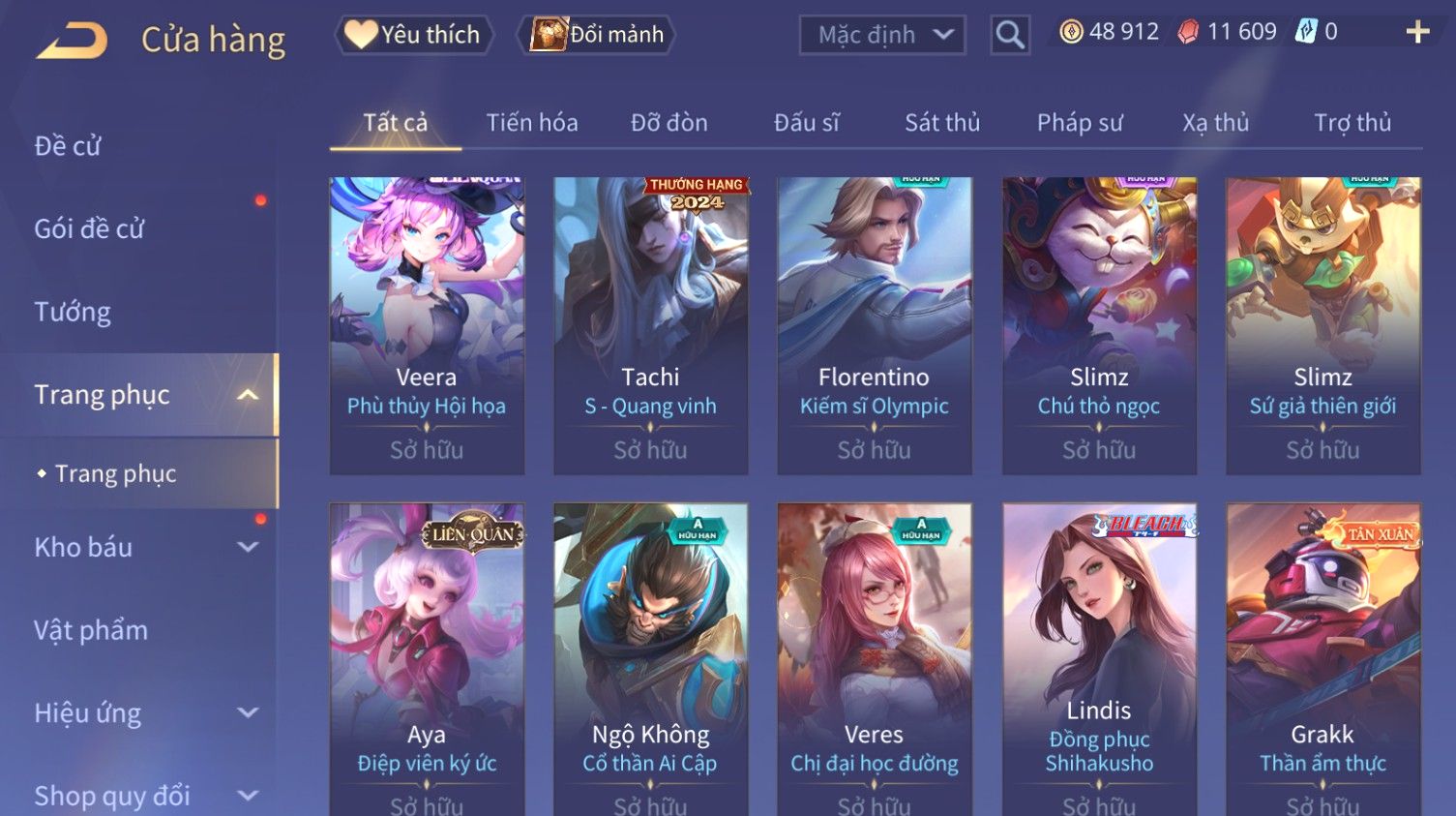The width and height of the screenshot is (1456, 816).
Task: Expand the Hiệu ứng sidebar section
Action: coord(248,713)
